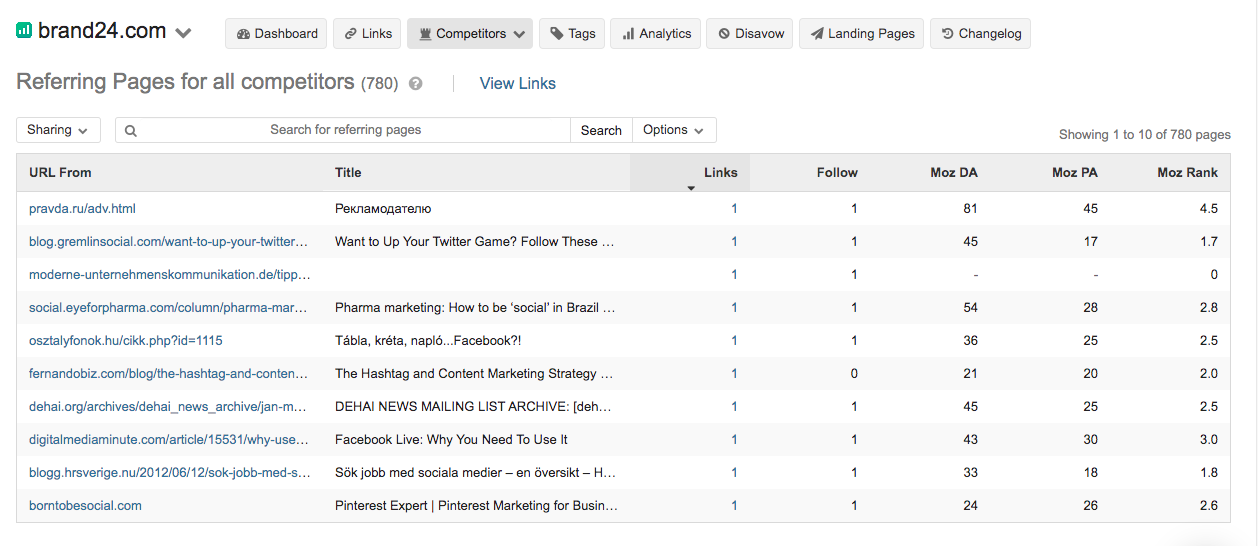
Task: Open the Disavow tab
Action: point(750,33)
